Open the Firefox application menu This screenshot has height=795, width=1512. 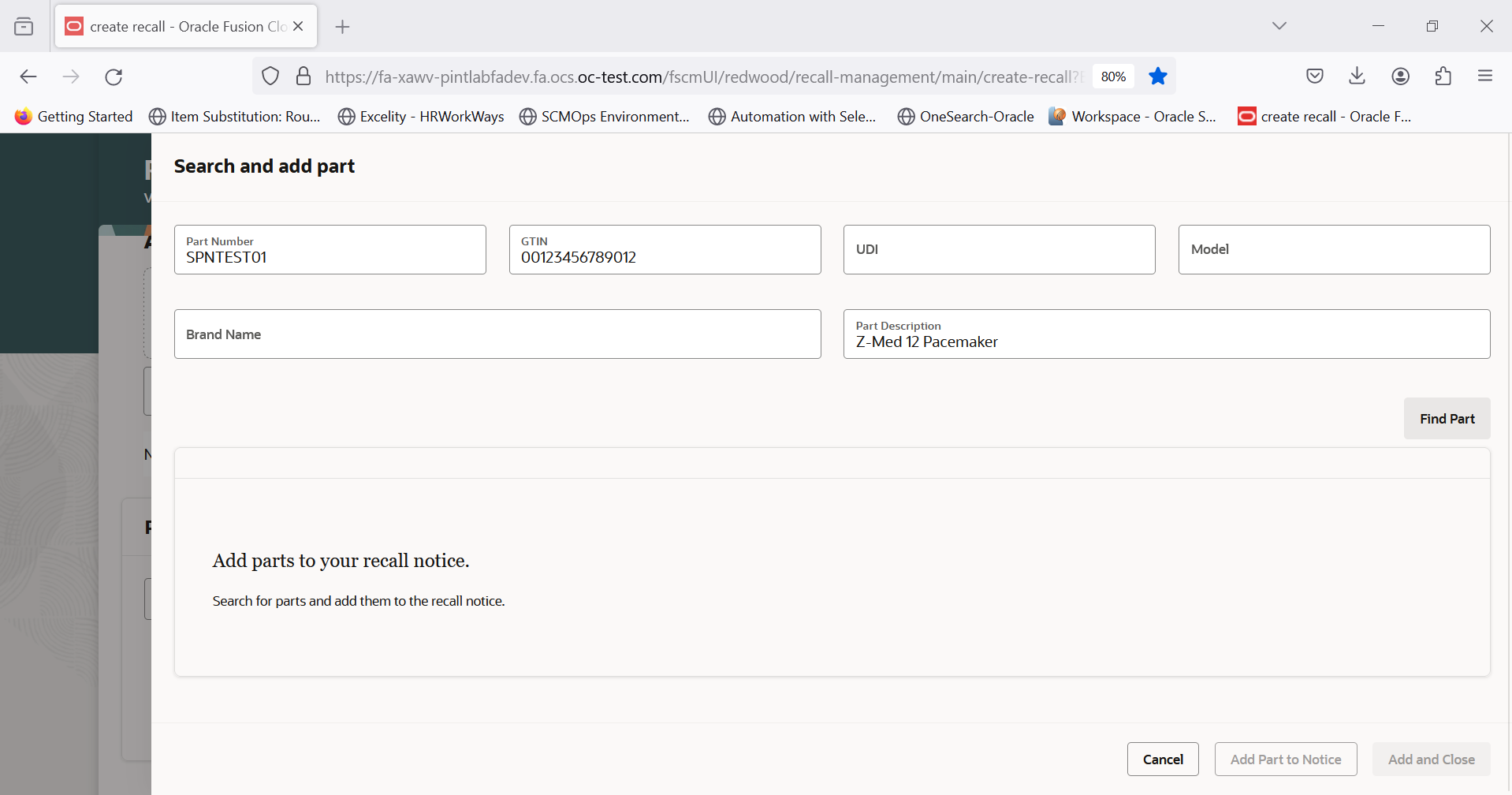click(x=1485, y=76)
